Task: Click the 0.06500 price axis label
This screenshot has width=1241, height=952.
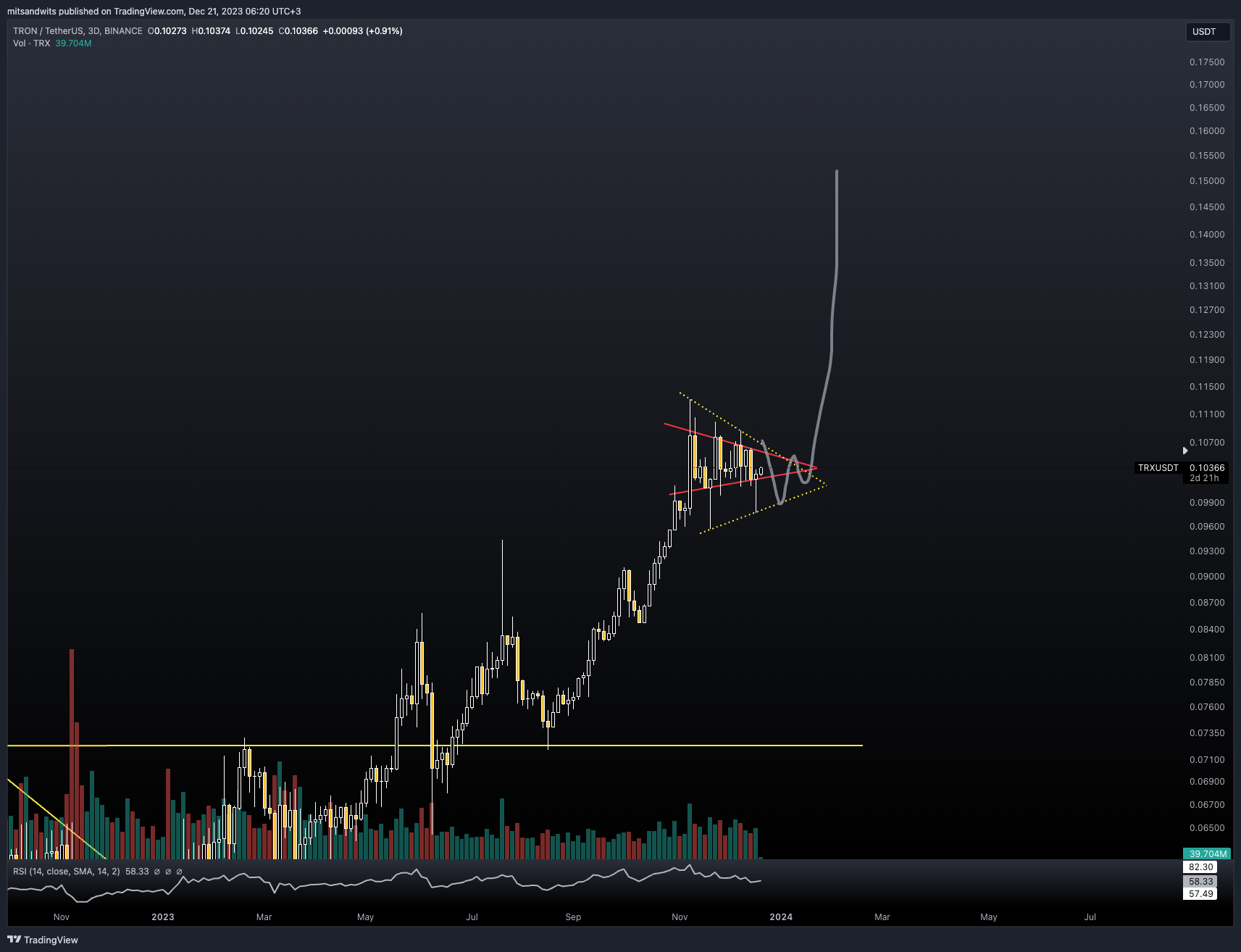Action: pos(1207,828)
